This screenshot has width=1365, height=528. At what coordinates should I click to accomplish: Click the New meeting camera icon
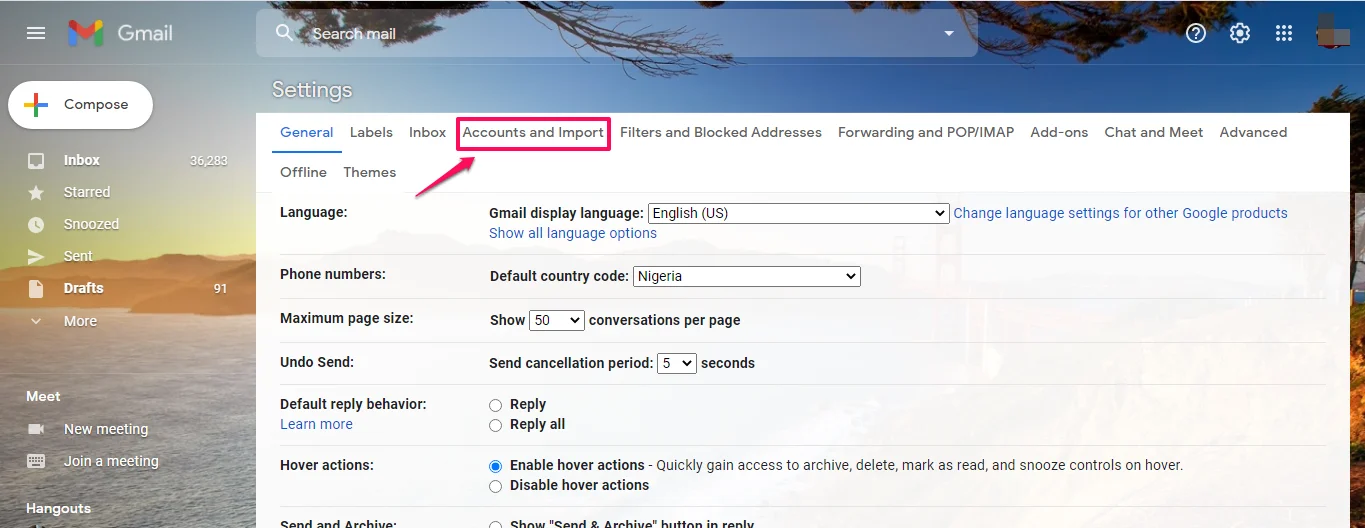(x=36, y=429)
